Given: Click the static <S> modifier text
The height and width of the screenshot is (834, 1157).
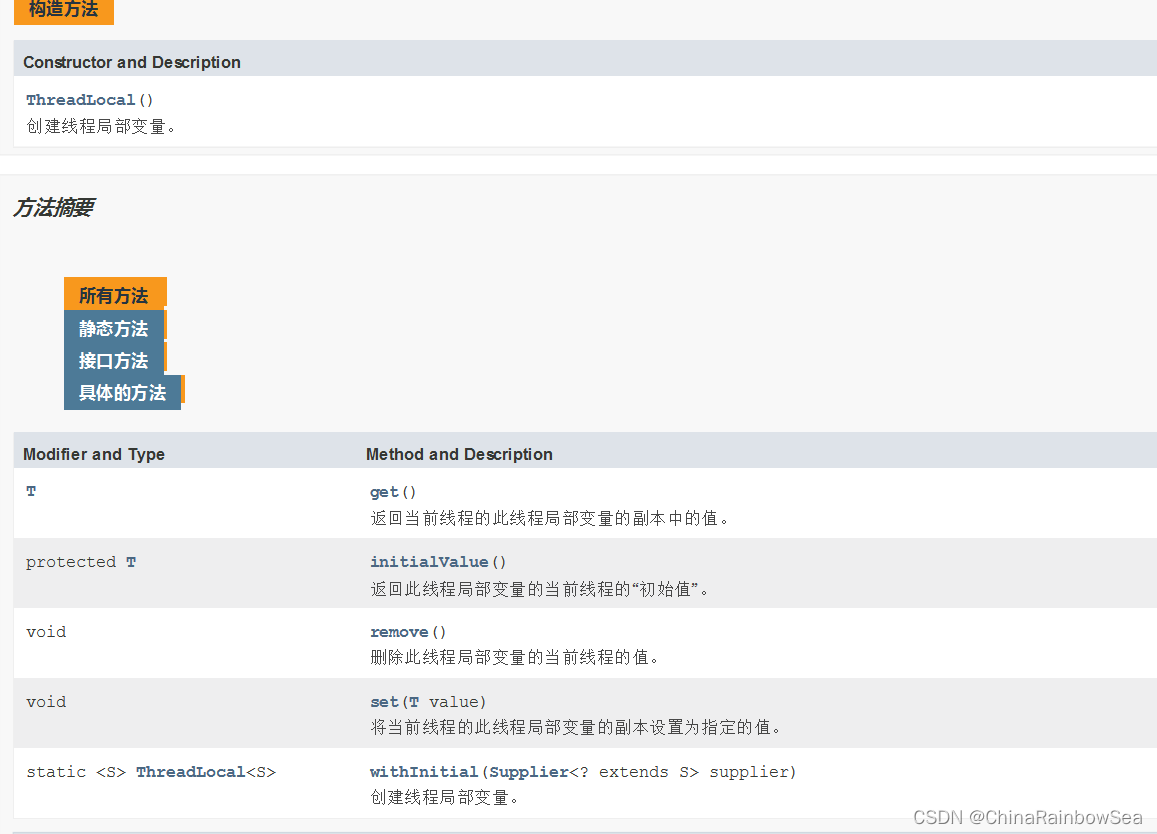Looking at the screenshot, I should tap(76, 772).
